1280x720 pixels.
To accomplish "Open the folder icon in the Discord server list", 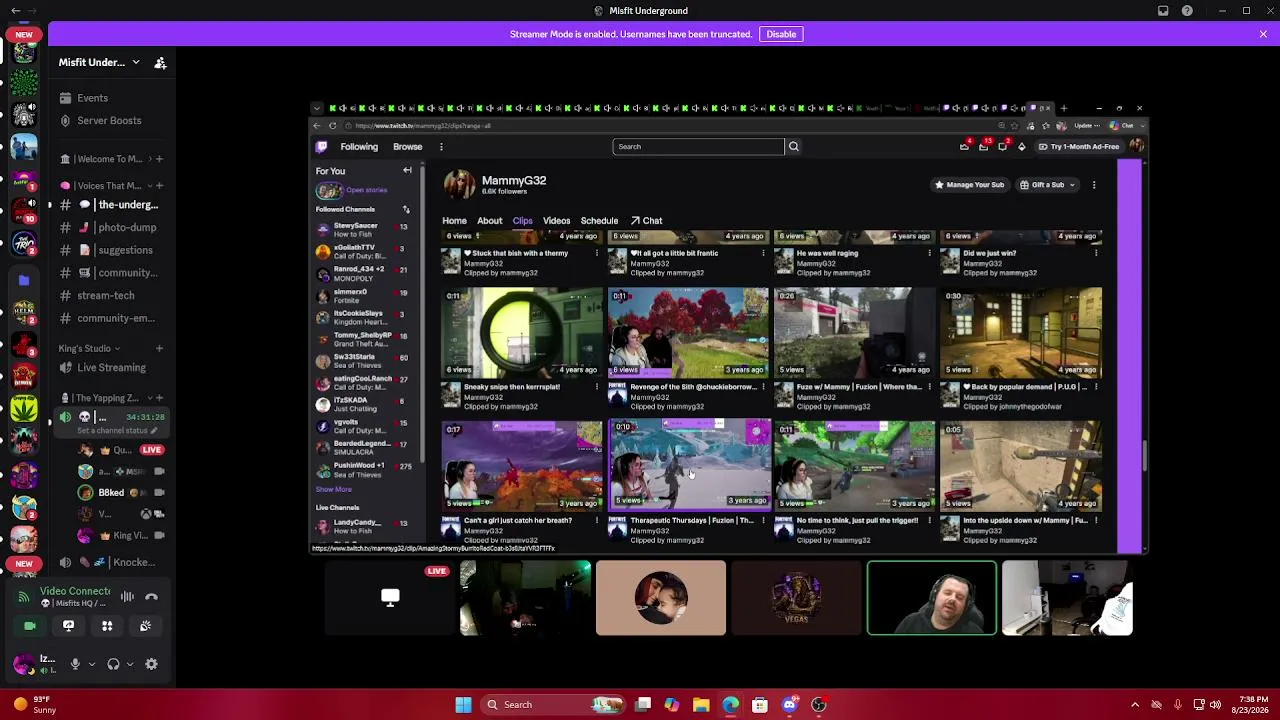I will click(x=24, y=281).
